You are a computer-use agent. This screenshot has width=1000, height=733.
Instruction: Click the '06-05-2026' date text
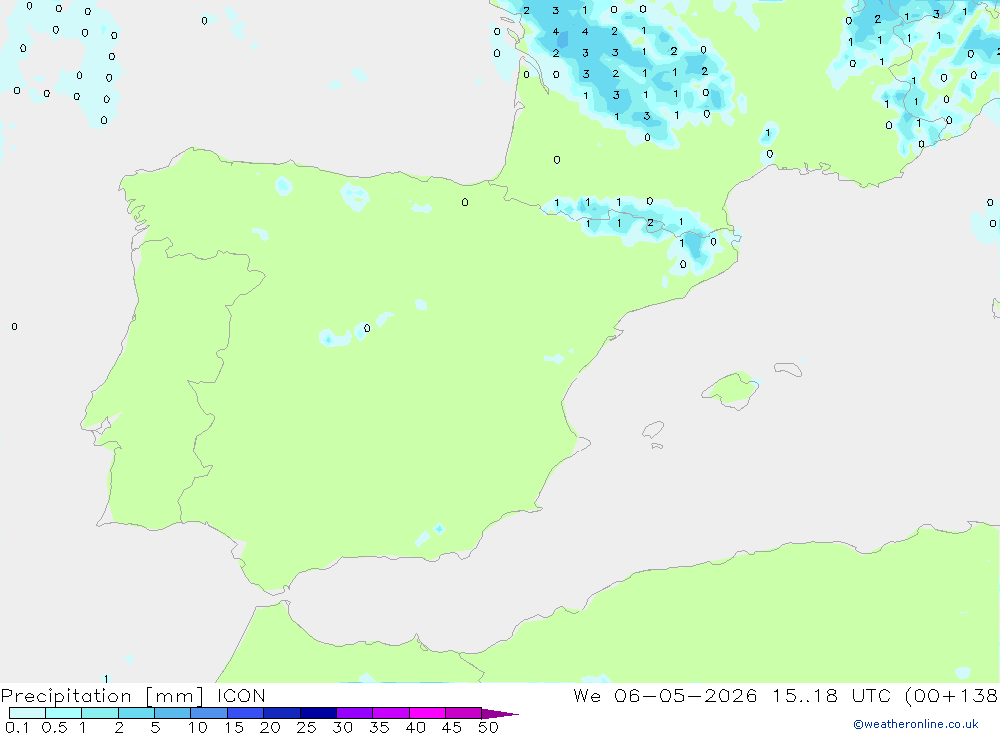click(x=686, y=695)
